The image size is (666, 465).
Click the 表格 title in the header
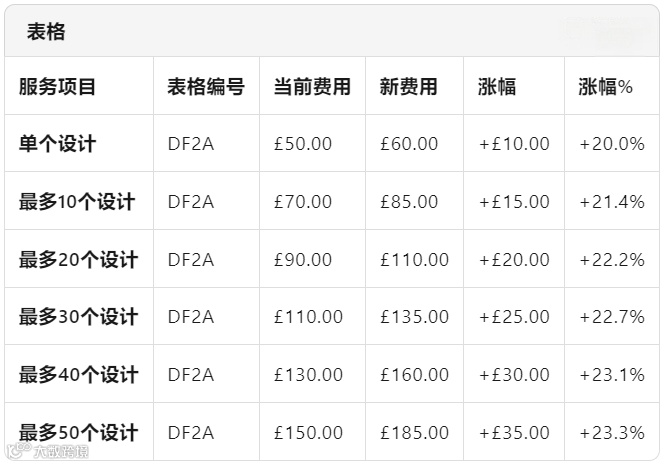coord(46,32)
